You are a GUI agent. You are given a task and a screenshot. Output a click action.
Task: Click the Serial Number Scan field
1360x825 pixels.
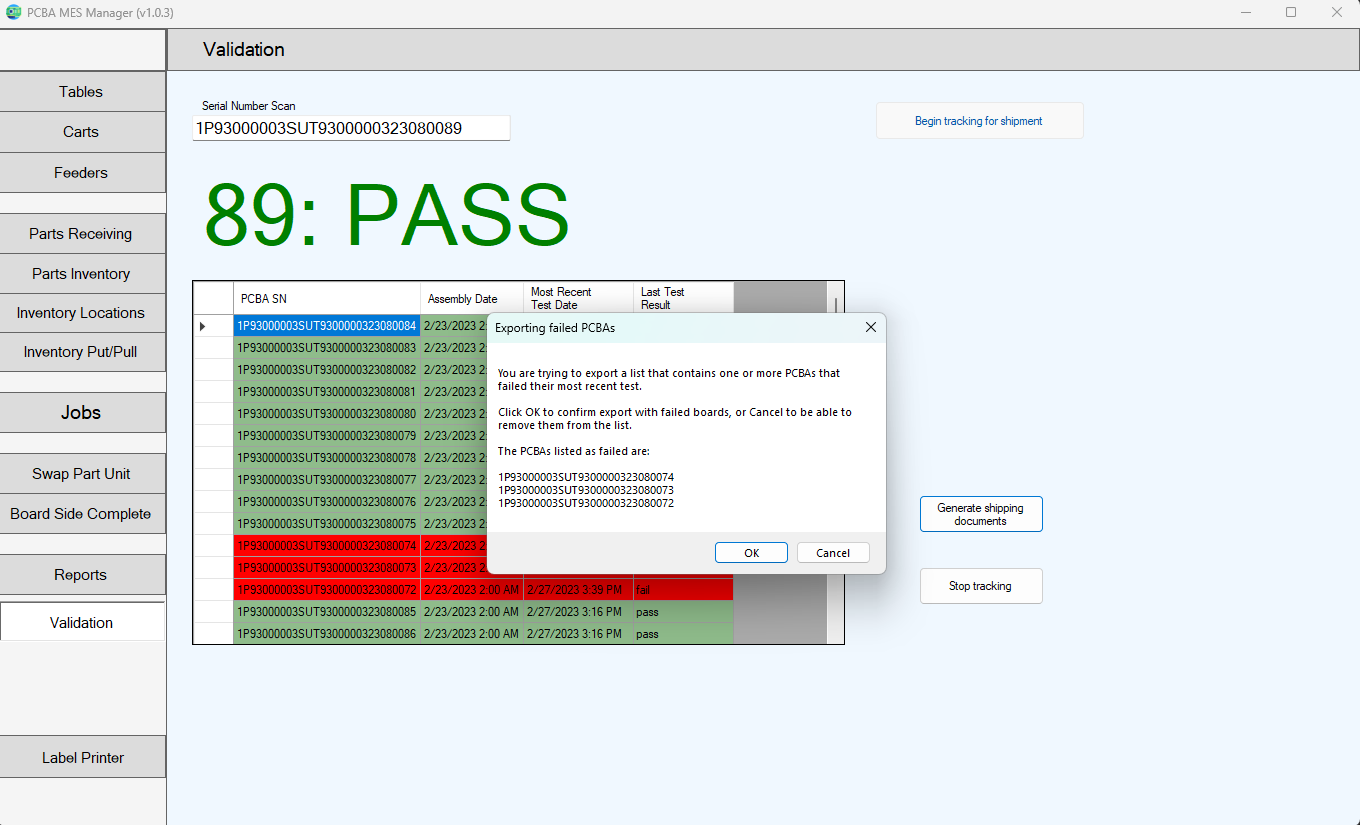351,128
